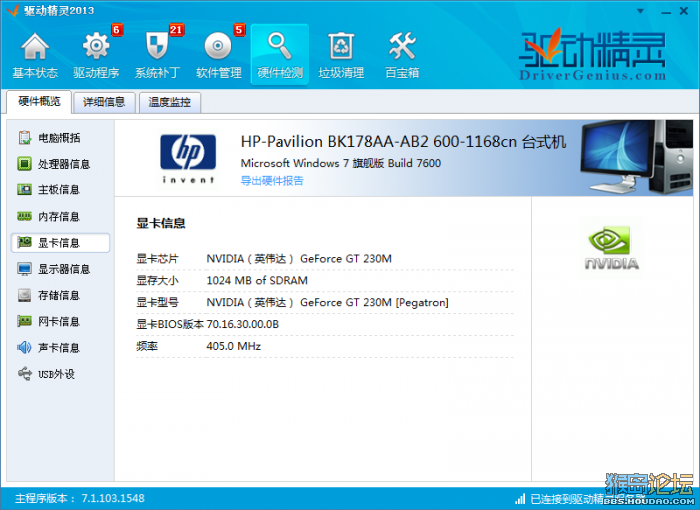Open the 百宝箱 tools icon
Image resolution: width=700 pixels, height=510 pixels.
coord(402,46)
